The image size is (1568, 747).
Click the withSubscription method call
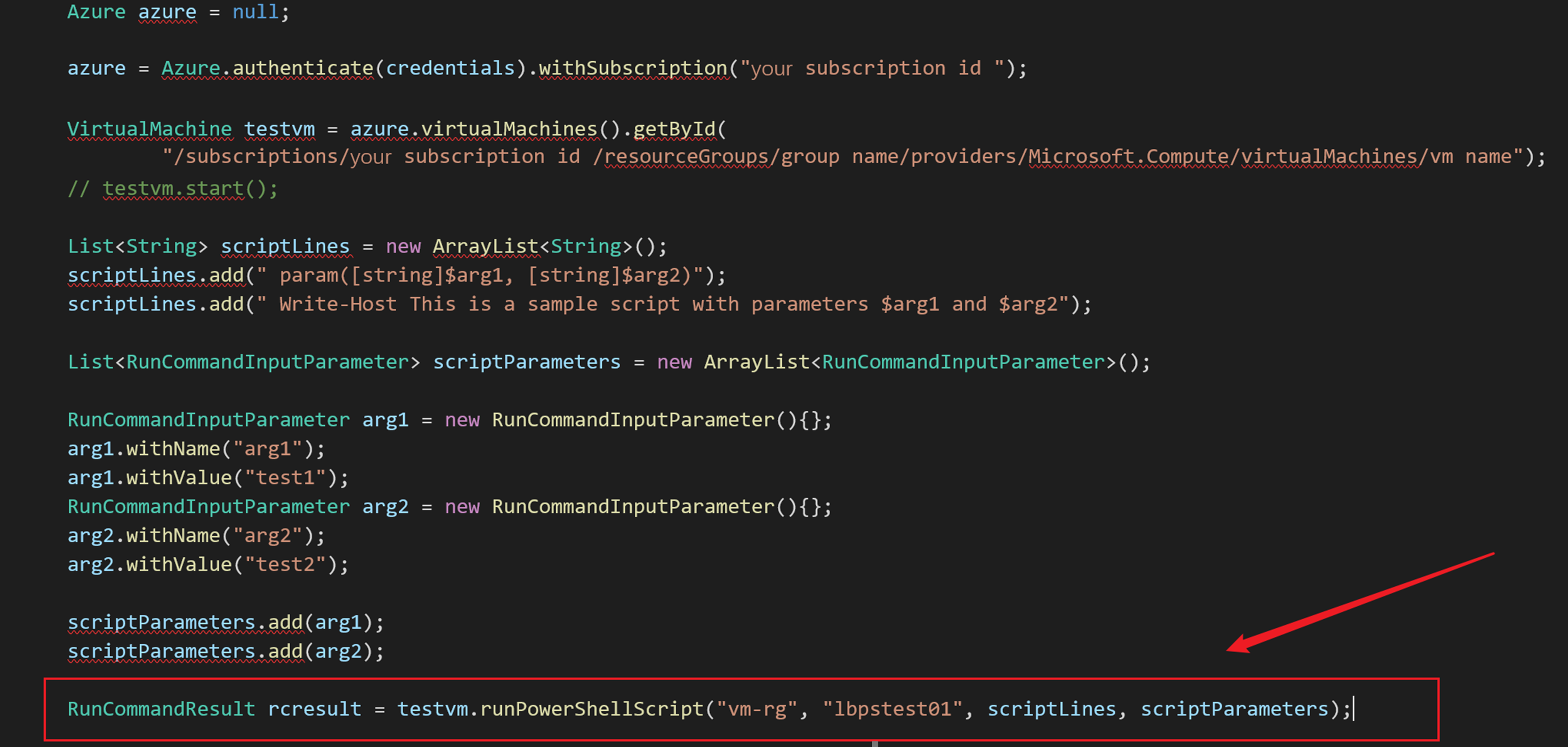(x=633, y=68)
